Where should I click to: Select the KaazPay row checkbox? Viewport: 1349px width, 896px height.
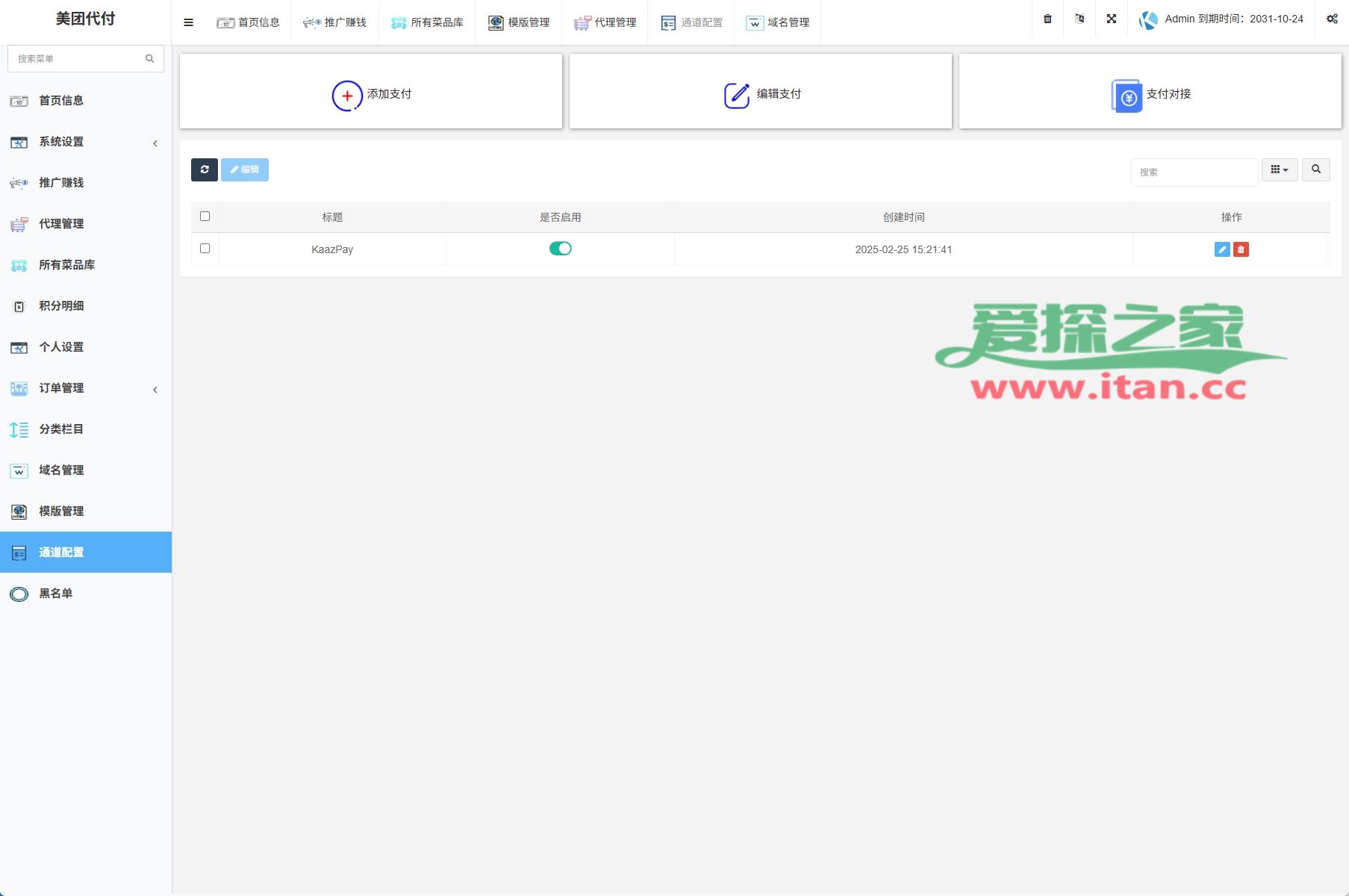(205, 249)
